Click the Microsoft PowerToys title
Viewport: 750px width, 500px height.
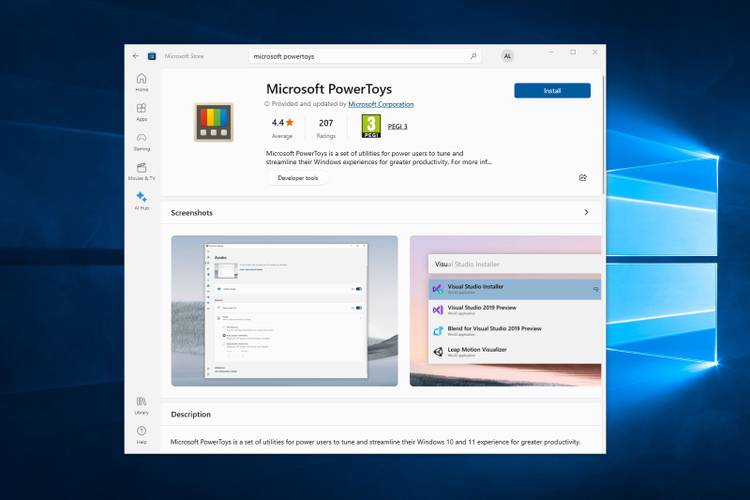tap(329, 89)
